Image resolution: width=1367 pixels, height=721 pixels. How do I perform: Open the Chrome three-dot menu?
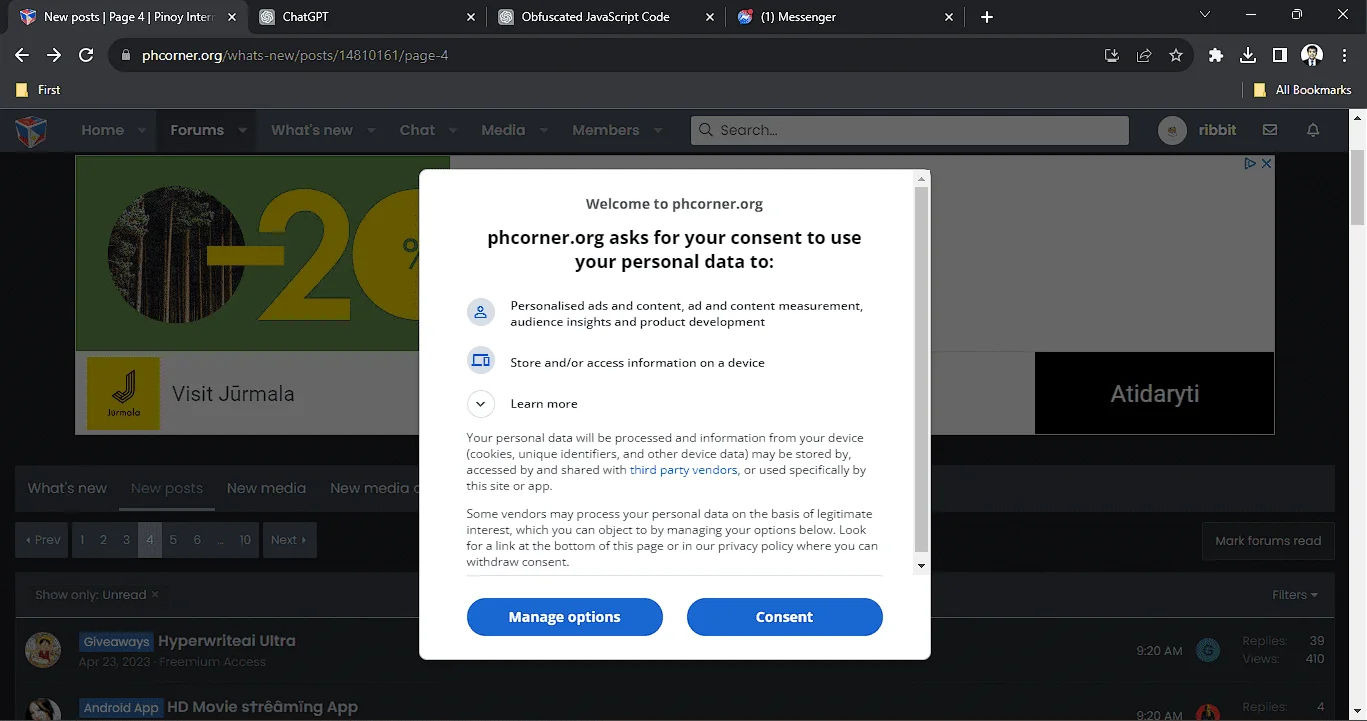1343,56
